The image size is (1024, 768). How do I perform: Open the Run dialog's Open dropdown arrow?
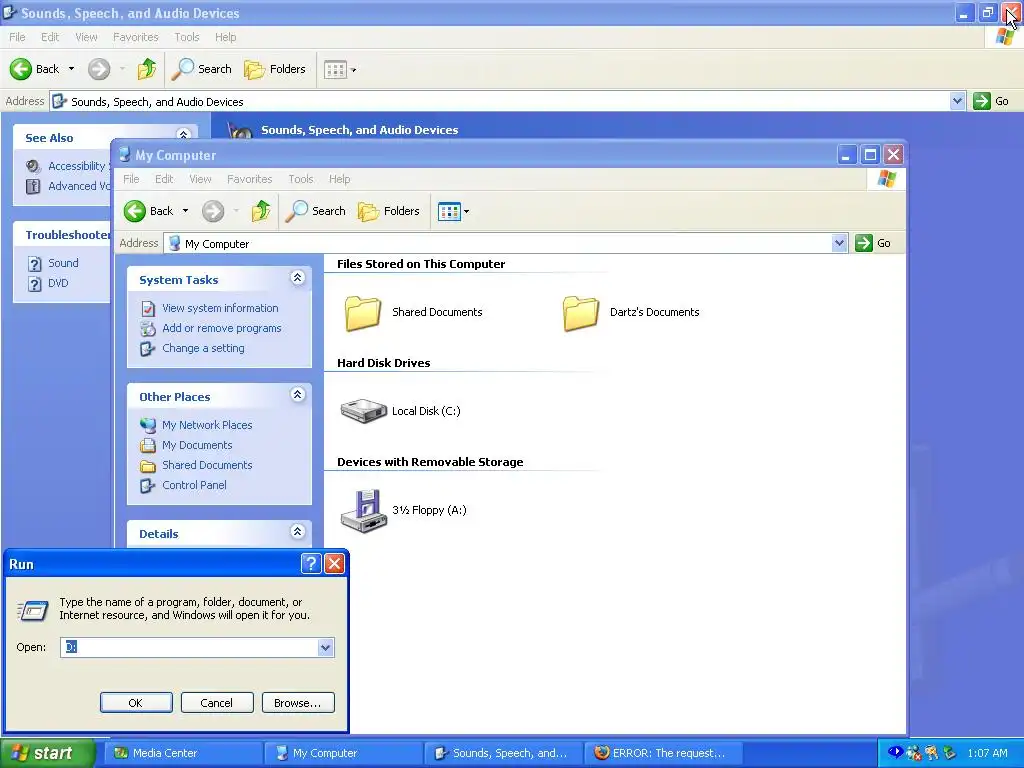325,648
